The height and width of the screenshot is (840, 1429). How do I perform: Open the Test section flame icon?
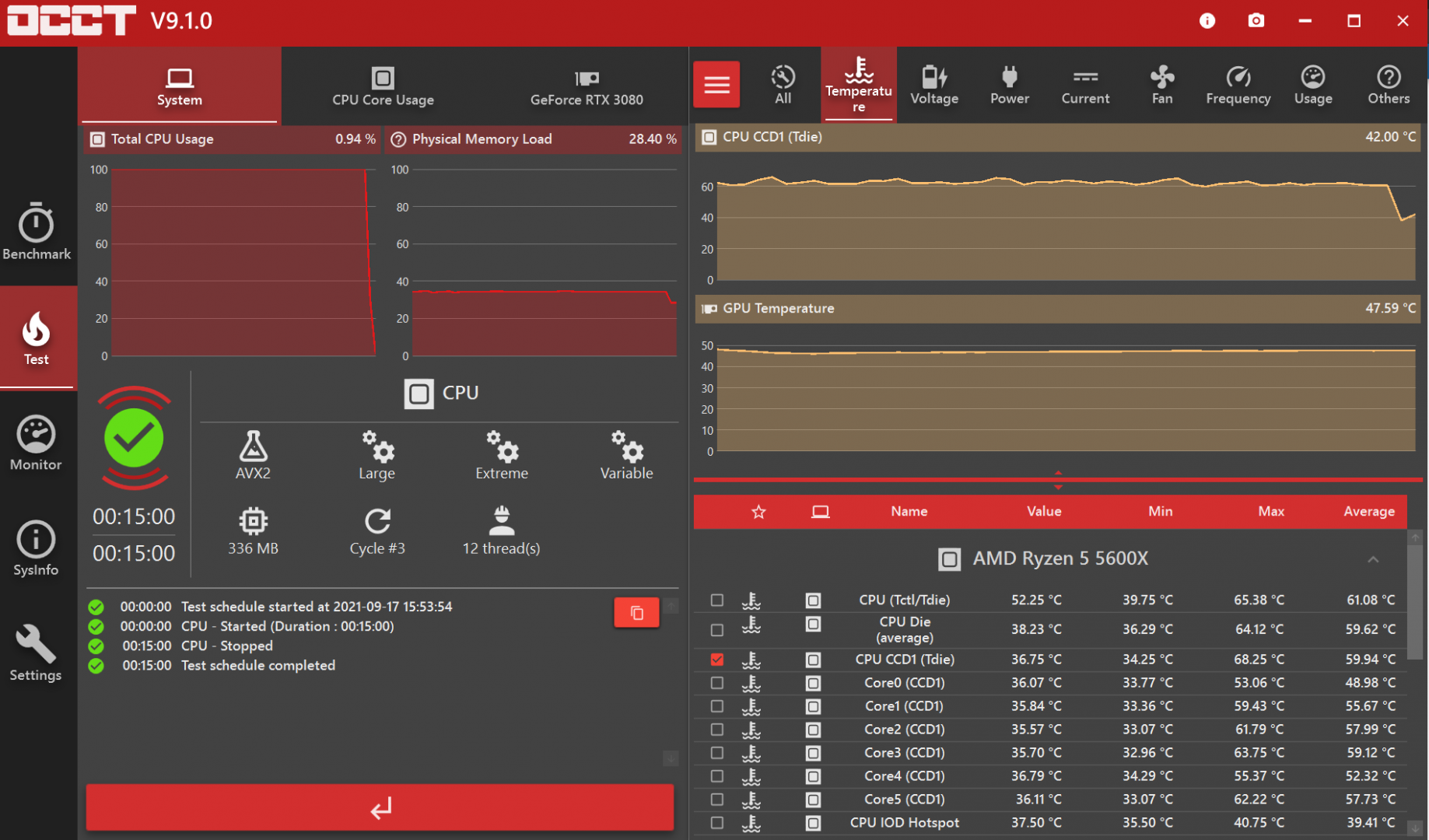(x=36, y=330)
